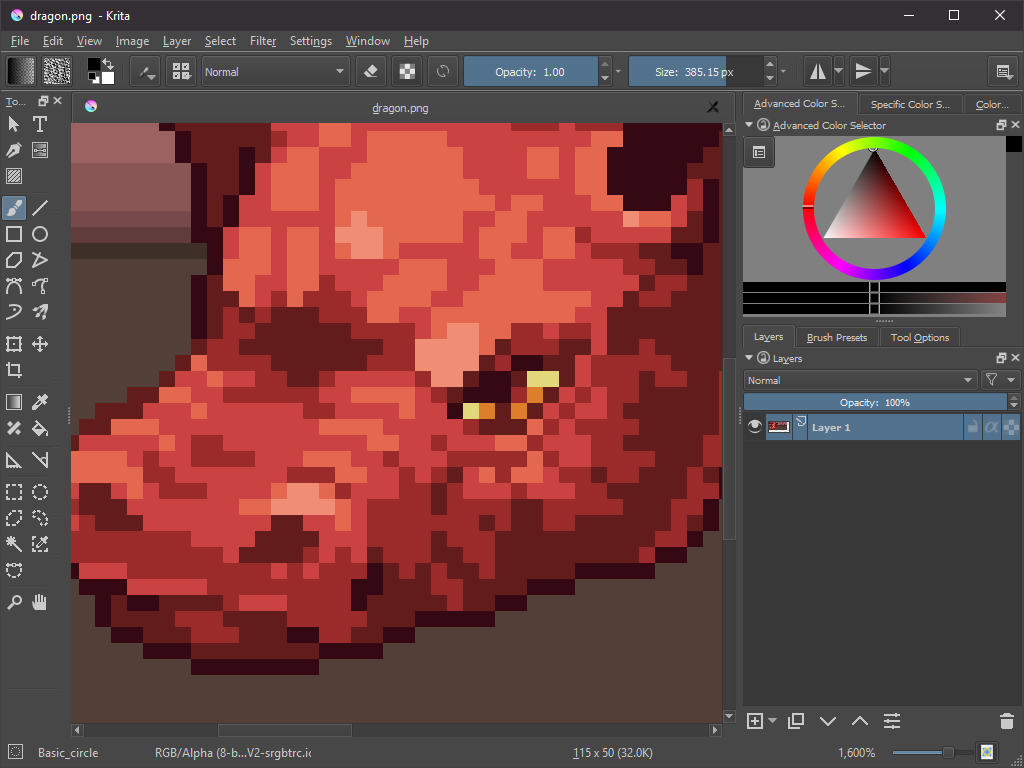This screenshot has width=1024, height=768.
Task: Collapse the Advanced Color Selector docker
Action: coord(748,124)
